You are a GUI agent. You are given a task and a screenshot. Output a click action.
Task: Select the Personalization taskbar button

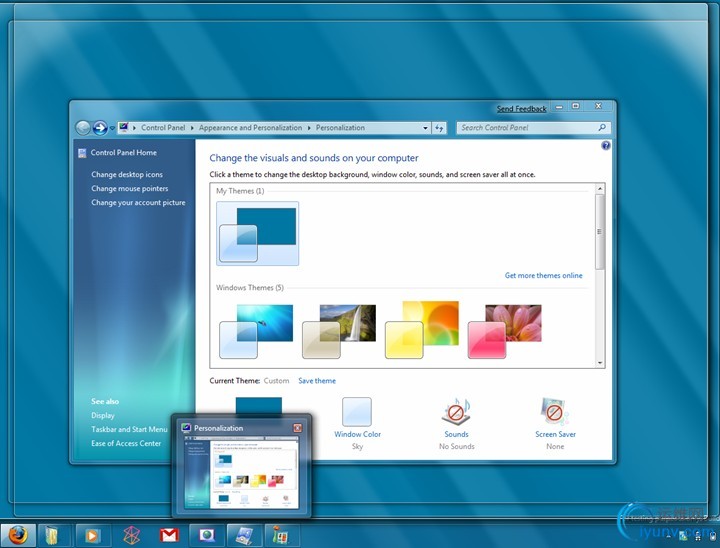point(244,536)
